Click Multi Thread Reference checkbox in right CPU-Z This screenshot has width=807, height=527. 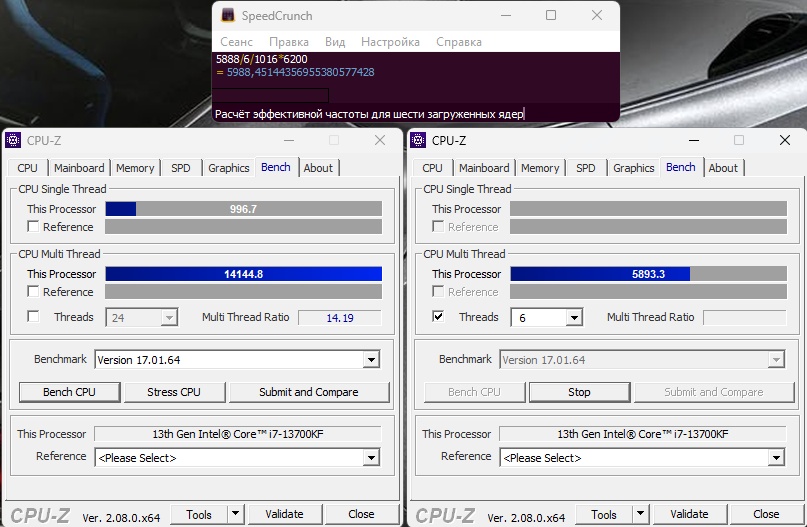click(438, 291)
